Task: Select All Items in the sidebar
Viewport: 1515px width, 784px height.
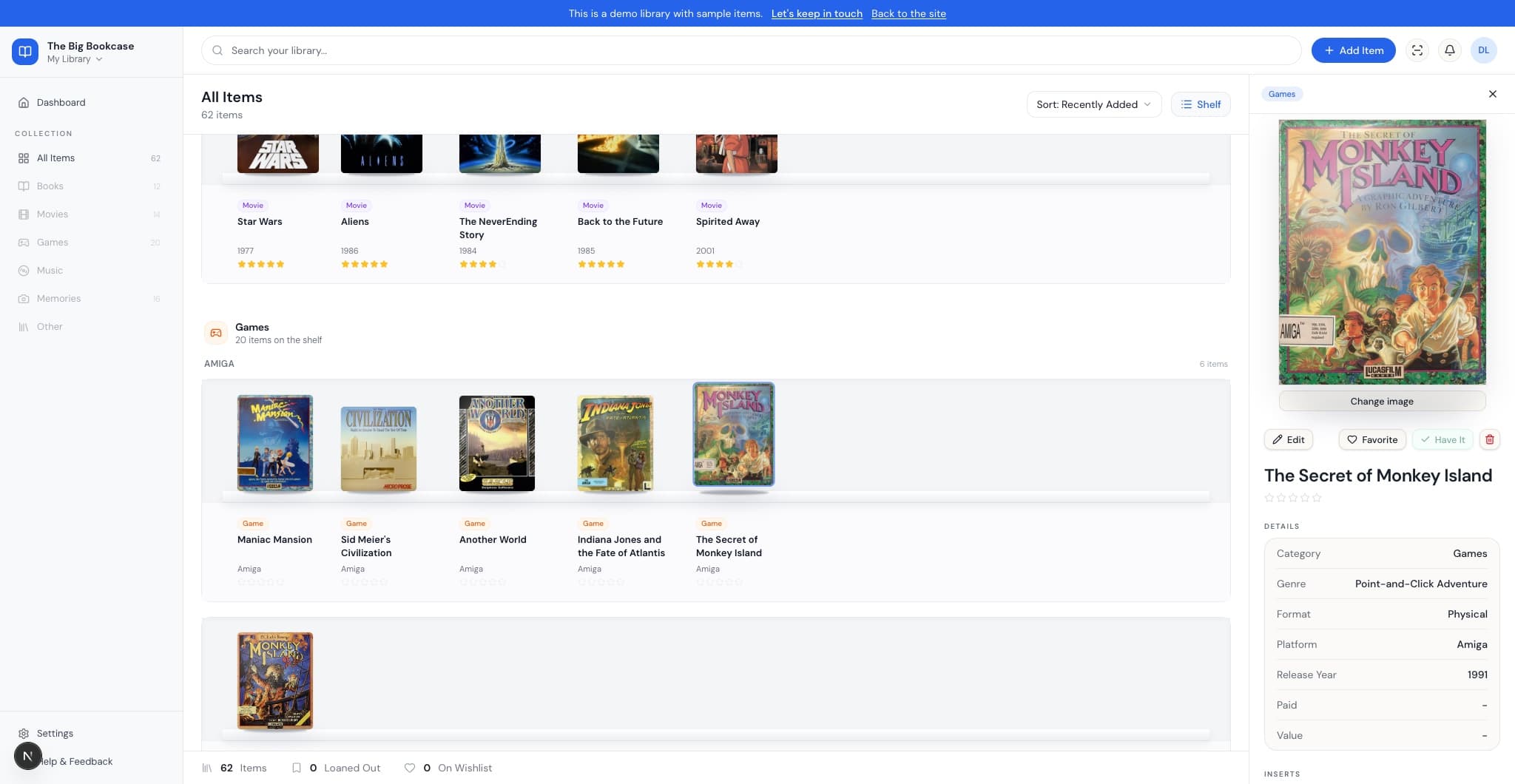Action: (x=92, y=158)
